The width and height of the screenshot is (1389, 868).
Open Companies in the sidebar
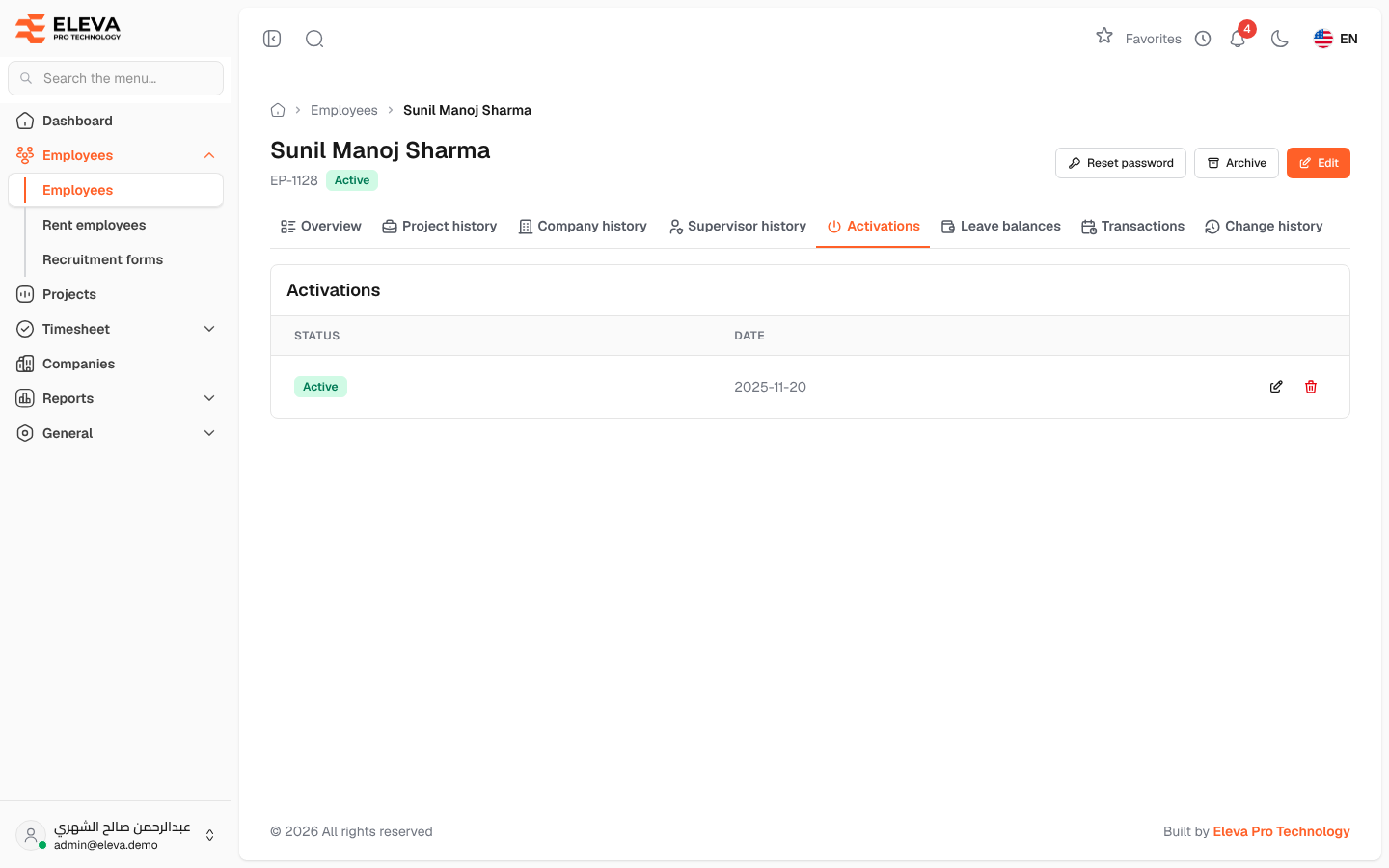[x=116, y=364]
